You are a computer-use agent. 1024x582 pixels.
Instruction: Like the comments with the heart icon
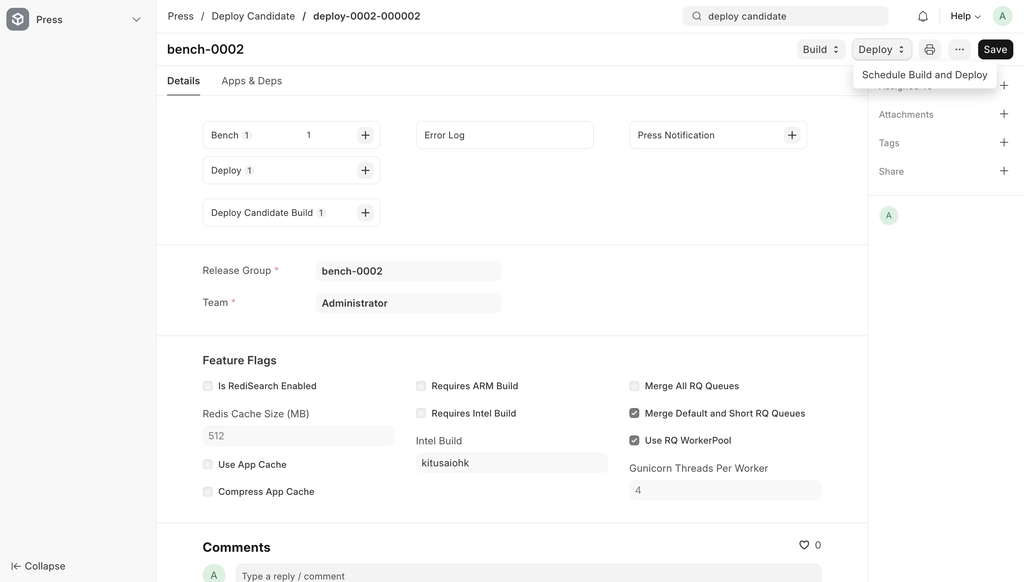point(802,543)
